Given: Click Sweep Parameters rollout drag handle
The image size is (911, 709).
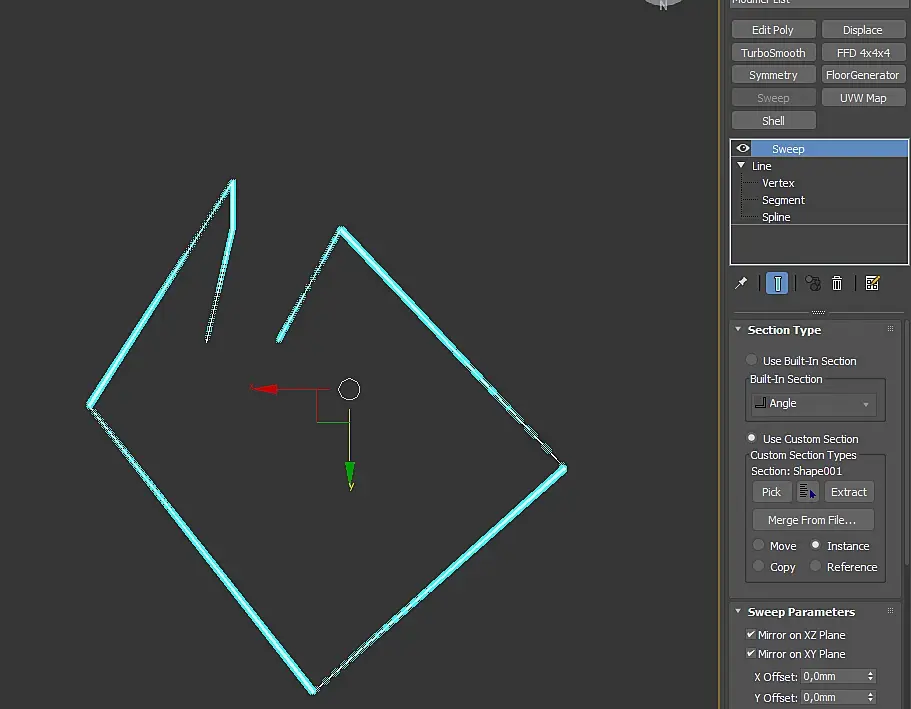Looking at the screenshot, I should [891, 611].
